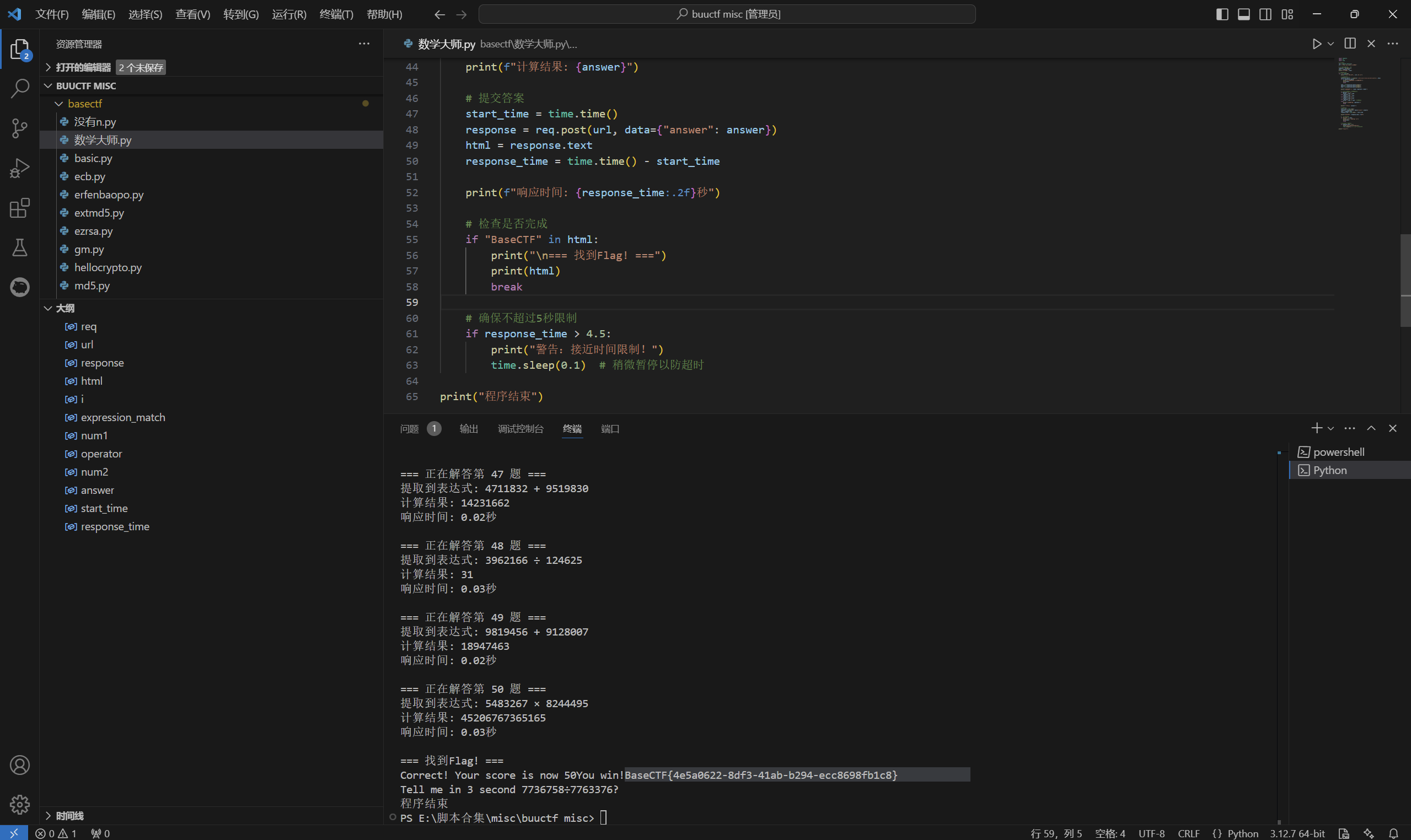Viewport: 1411px width, 840px height.
Task: Change UTF-8 file encoding
Action: [x=1152, y=833]
